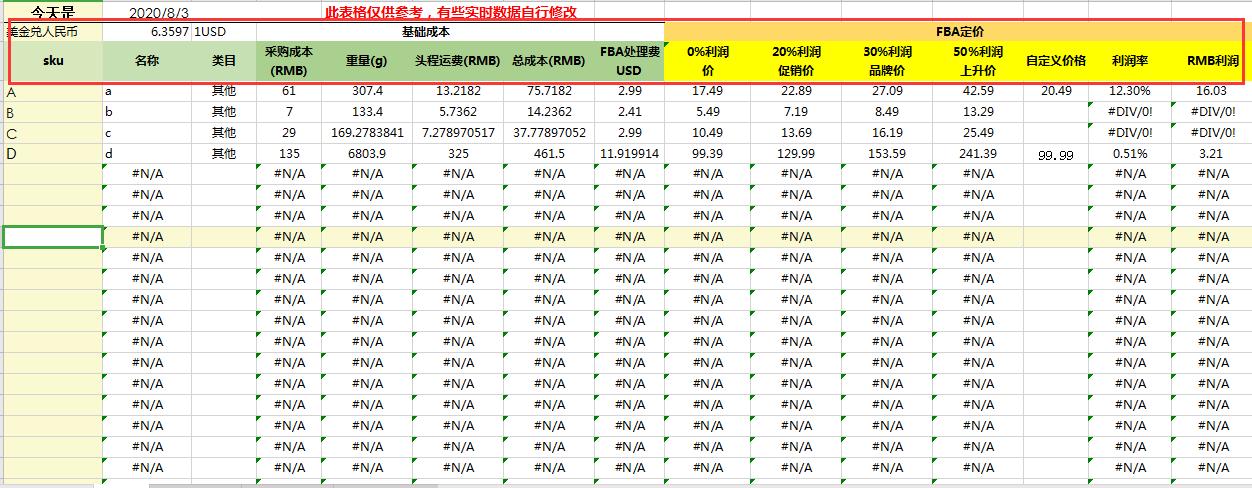Select RMB利润 #DIV/0! cell in row C
This screenshot has width=1252, height=488.
(1212, 133)
